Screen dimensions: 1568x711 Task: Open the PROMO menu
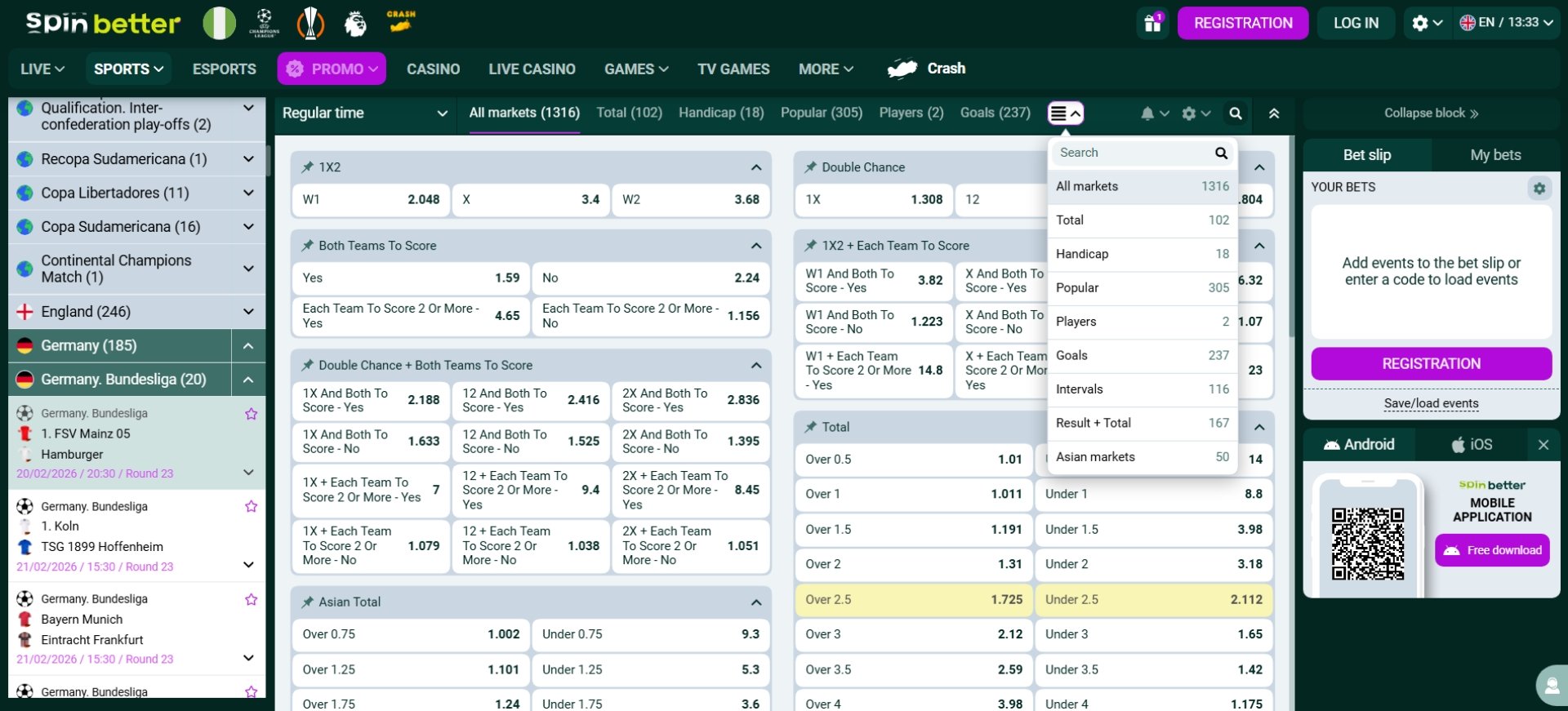332,69
